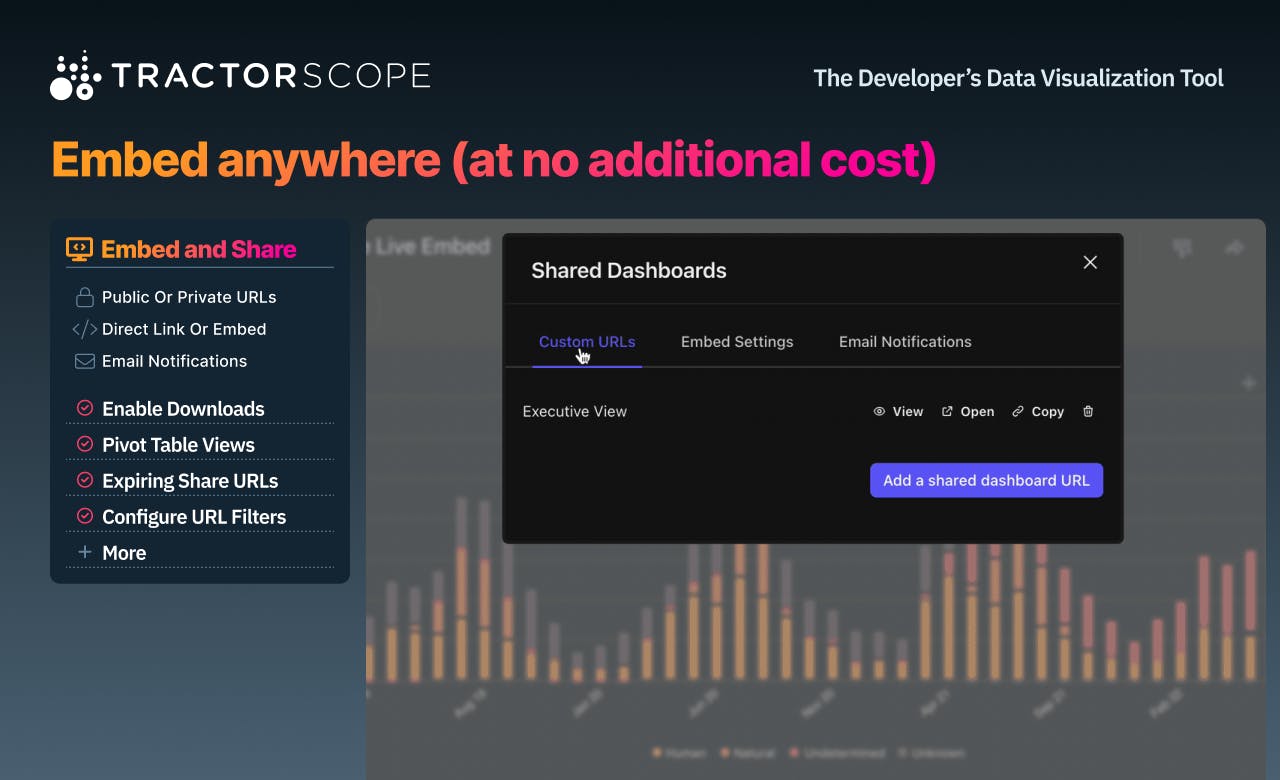The height and width of the screenshot is (780, 1280).
Task: Click the lock icon beside Public Or Private URLs
Action: (x=84, y=297)
